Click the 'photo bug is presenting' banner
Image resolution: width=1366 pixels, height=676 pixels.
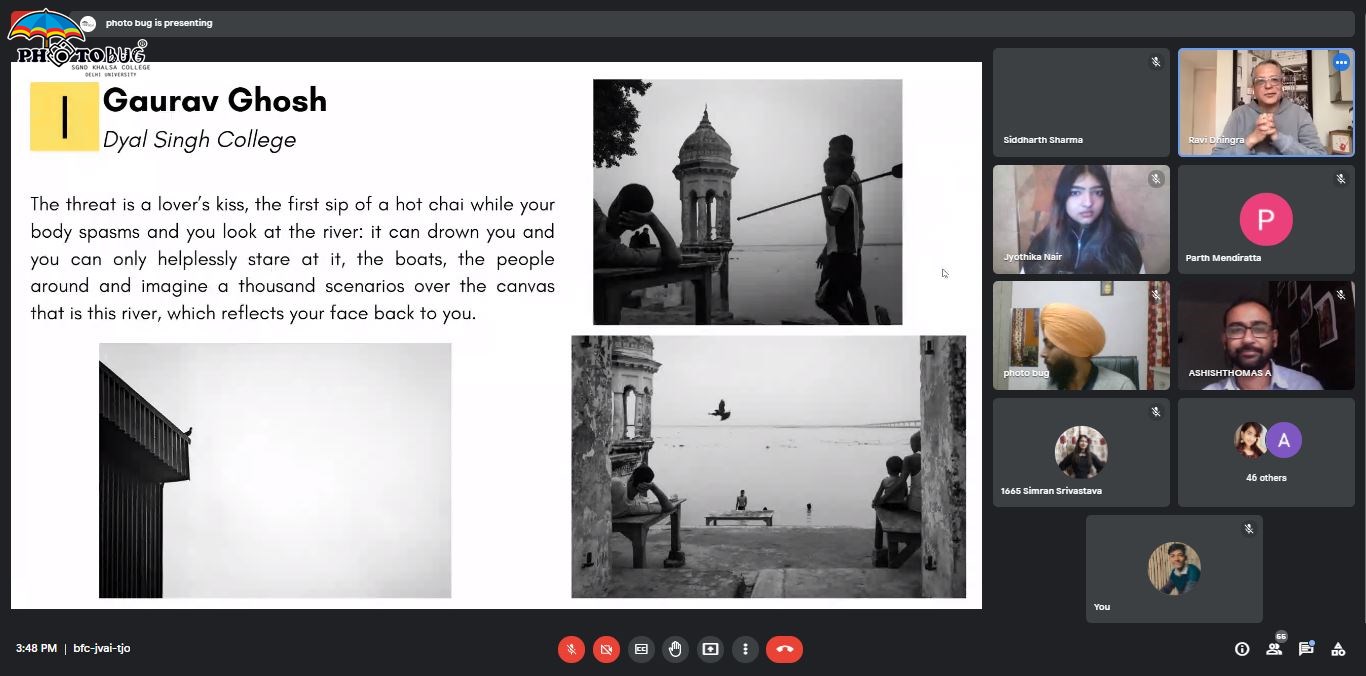pos(159,23)
